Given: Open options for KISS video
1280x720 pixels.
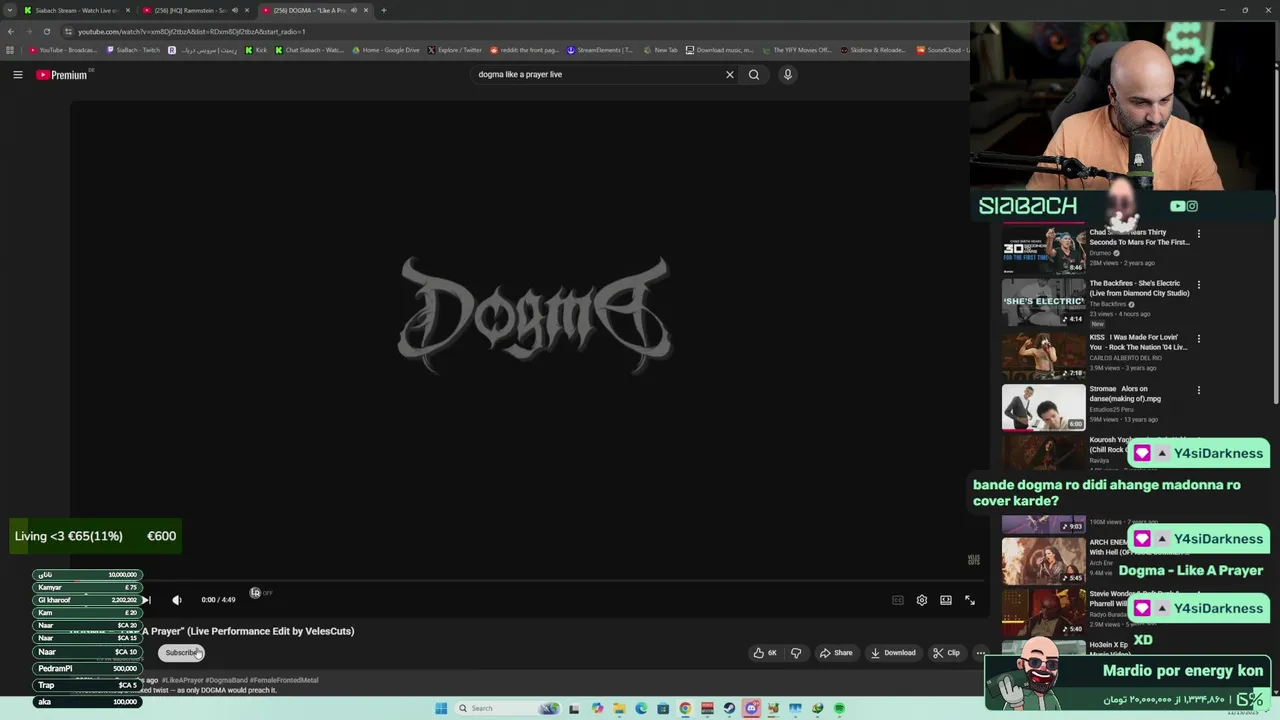Looking at the screenshot, I should (1199, 339).
